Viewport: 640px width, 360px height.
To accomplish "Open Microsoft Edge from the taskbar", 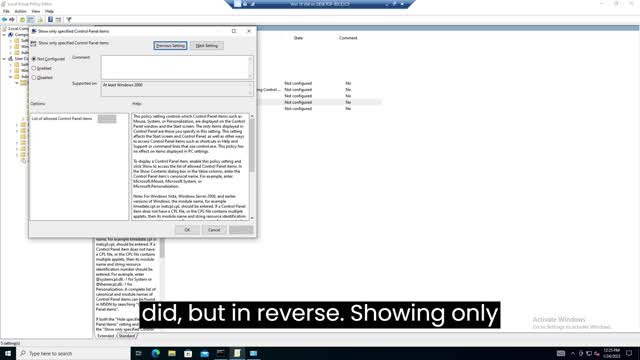I will click(x=156, y=353).
